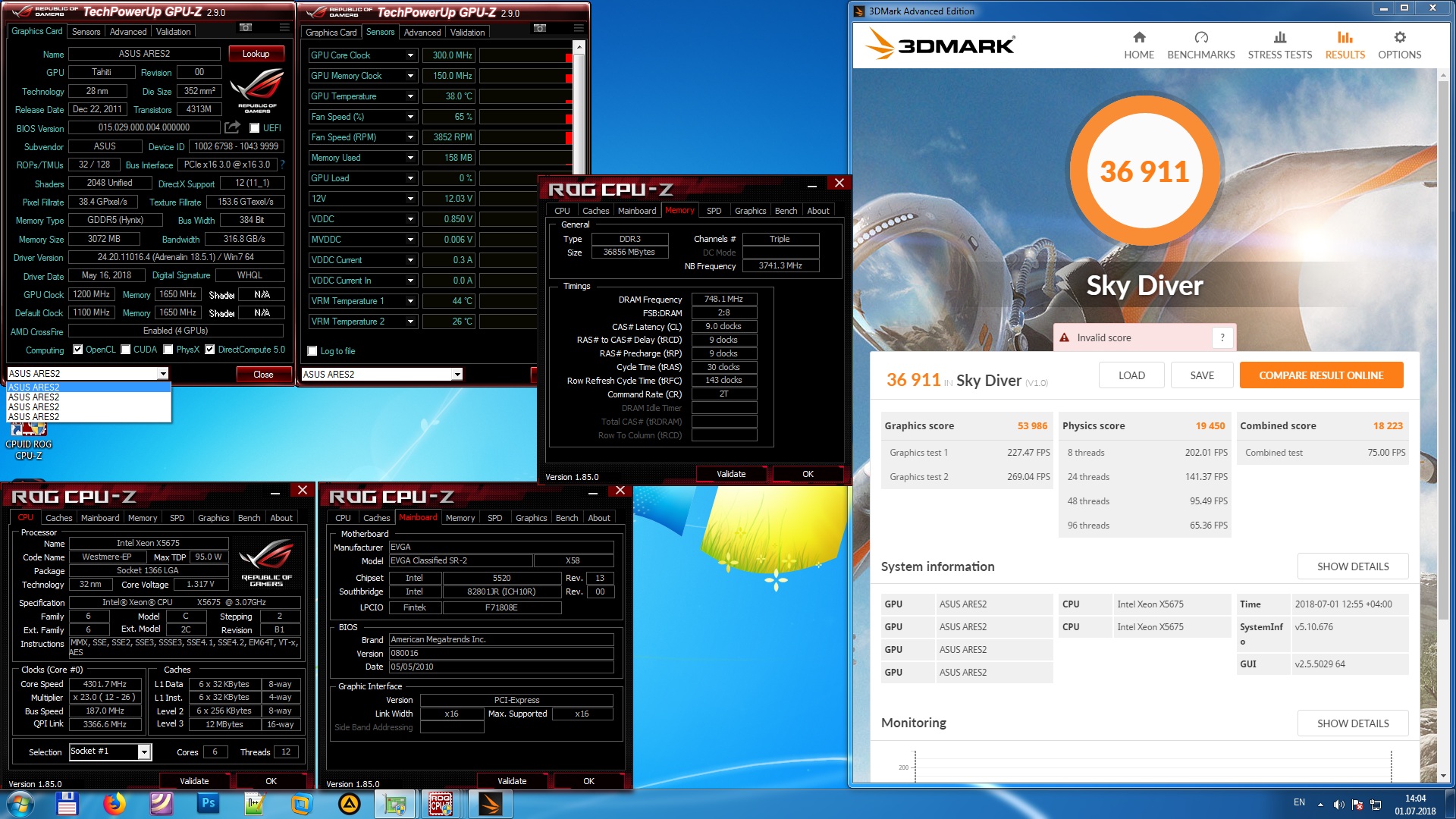
Task: Toggle OpenCL checkbox in GPU-Z
Action: tap(77, 350)
